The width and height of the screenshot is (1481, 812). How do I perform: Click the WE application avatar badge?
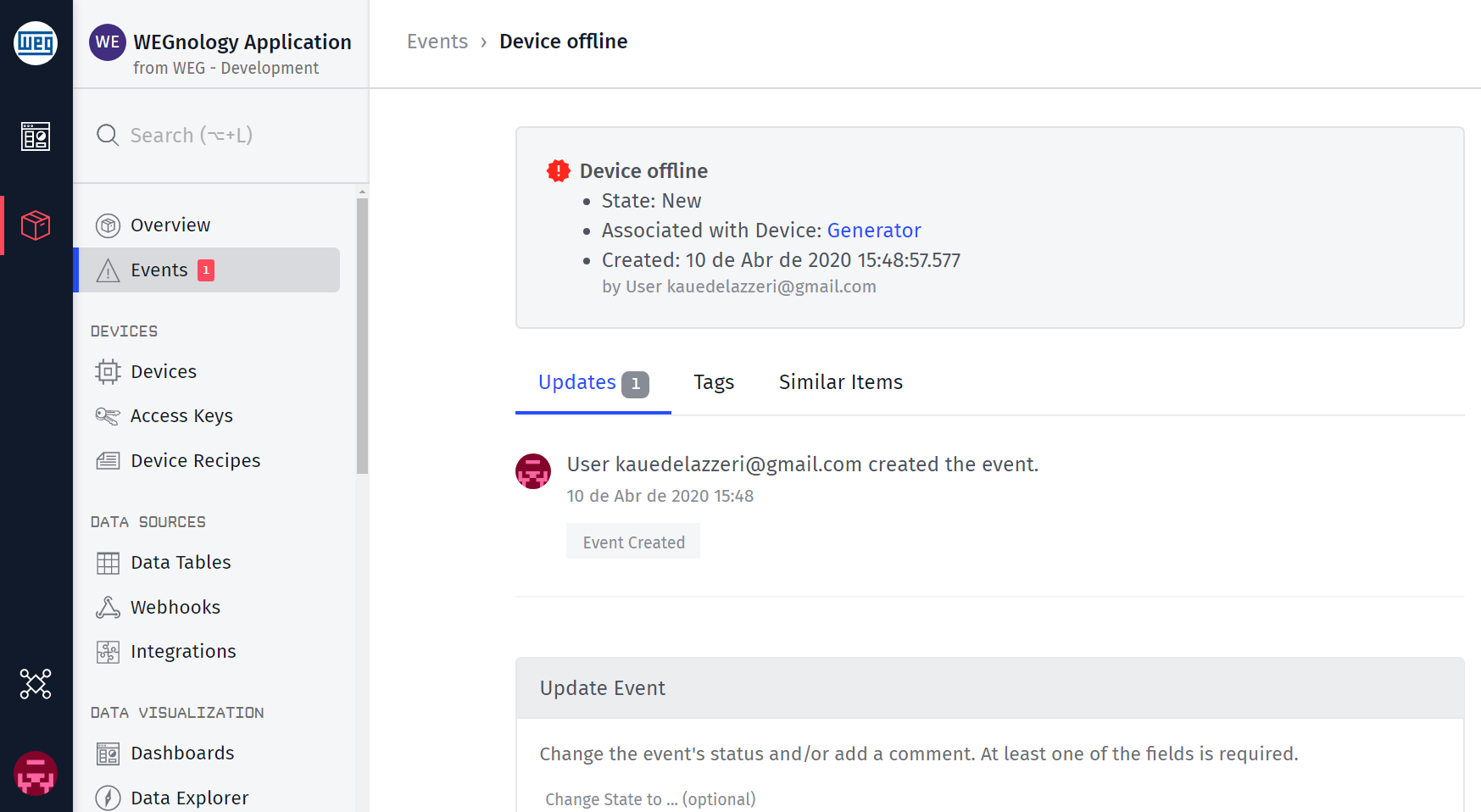click(x=108, y=42)
